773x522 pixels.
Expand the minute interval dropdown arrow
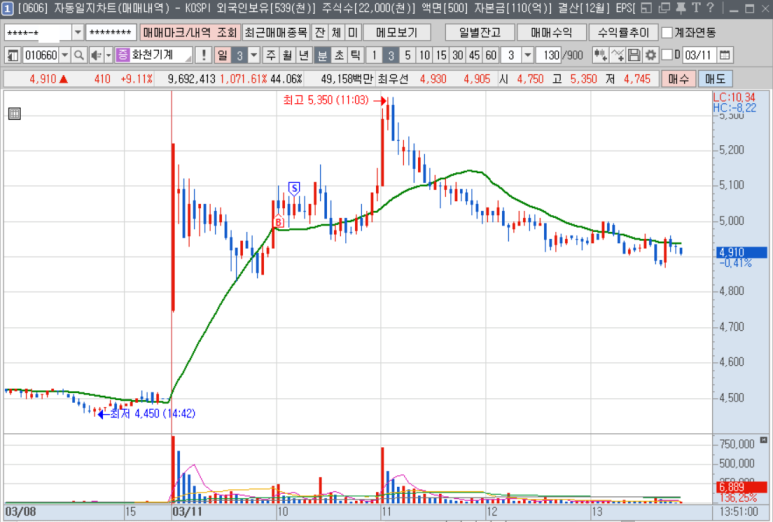(527, 55)
